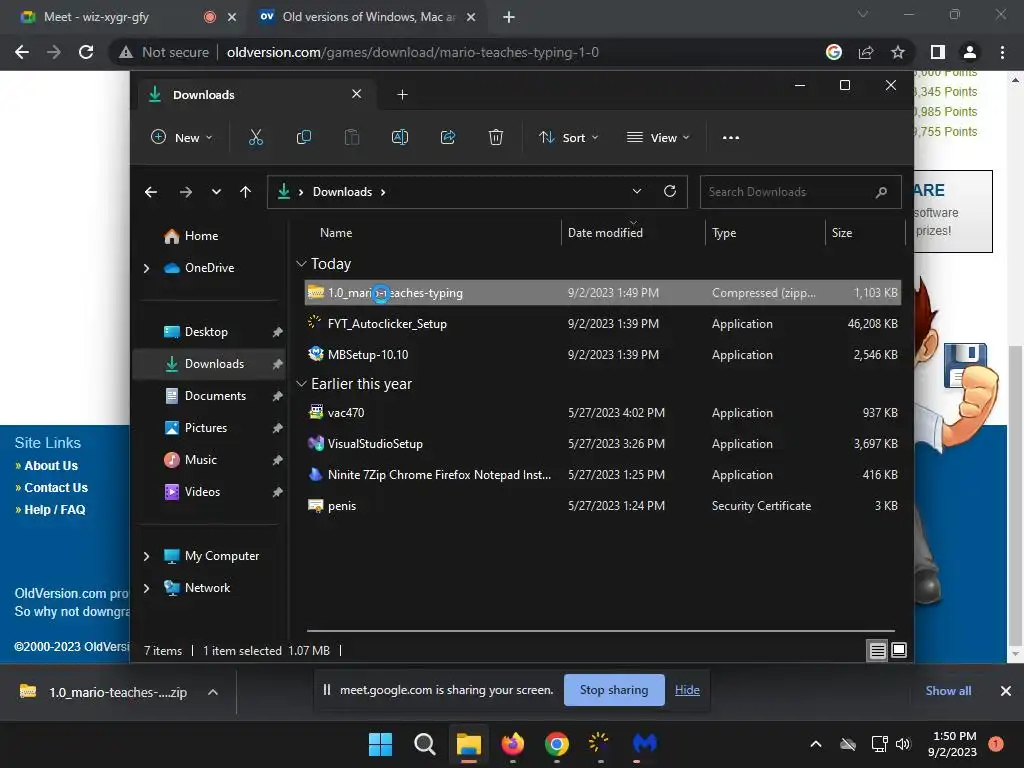Refresh the Downloads folder view
This screenshot has height=768, width=1024.
[x=670, y=191]
